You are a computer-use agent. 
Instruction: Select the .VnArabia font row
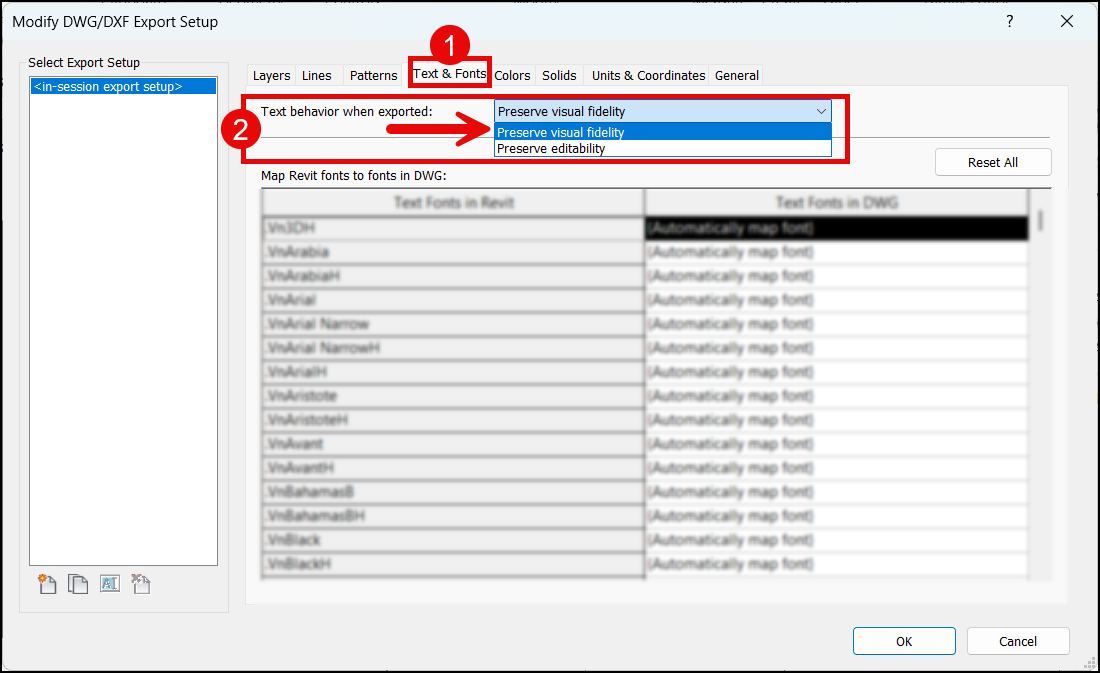(453, 252)
